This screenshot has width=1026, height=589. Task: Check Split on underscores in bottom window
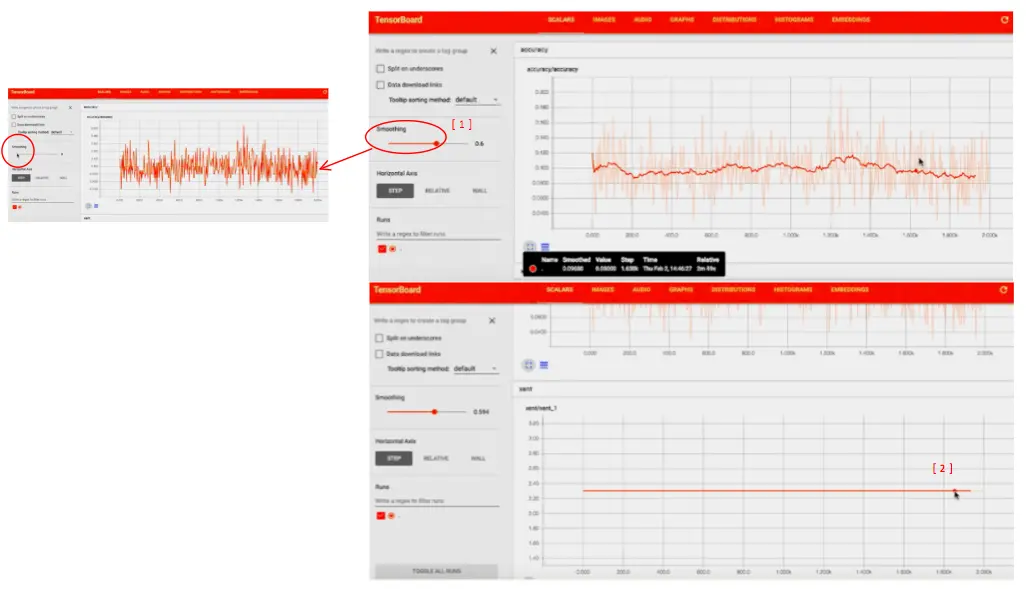[379, 338]
